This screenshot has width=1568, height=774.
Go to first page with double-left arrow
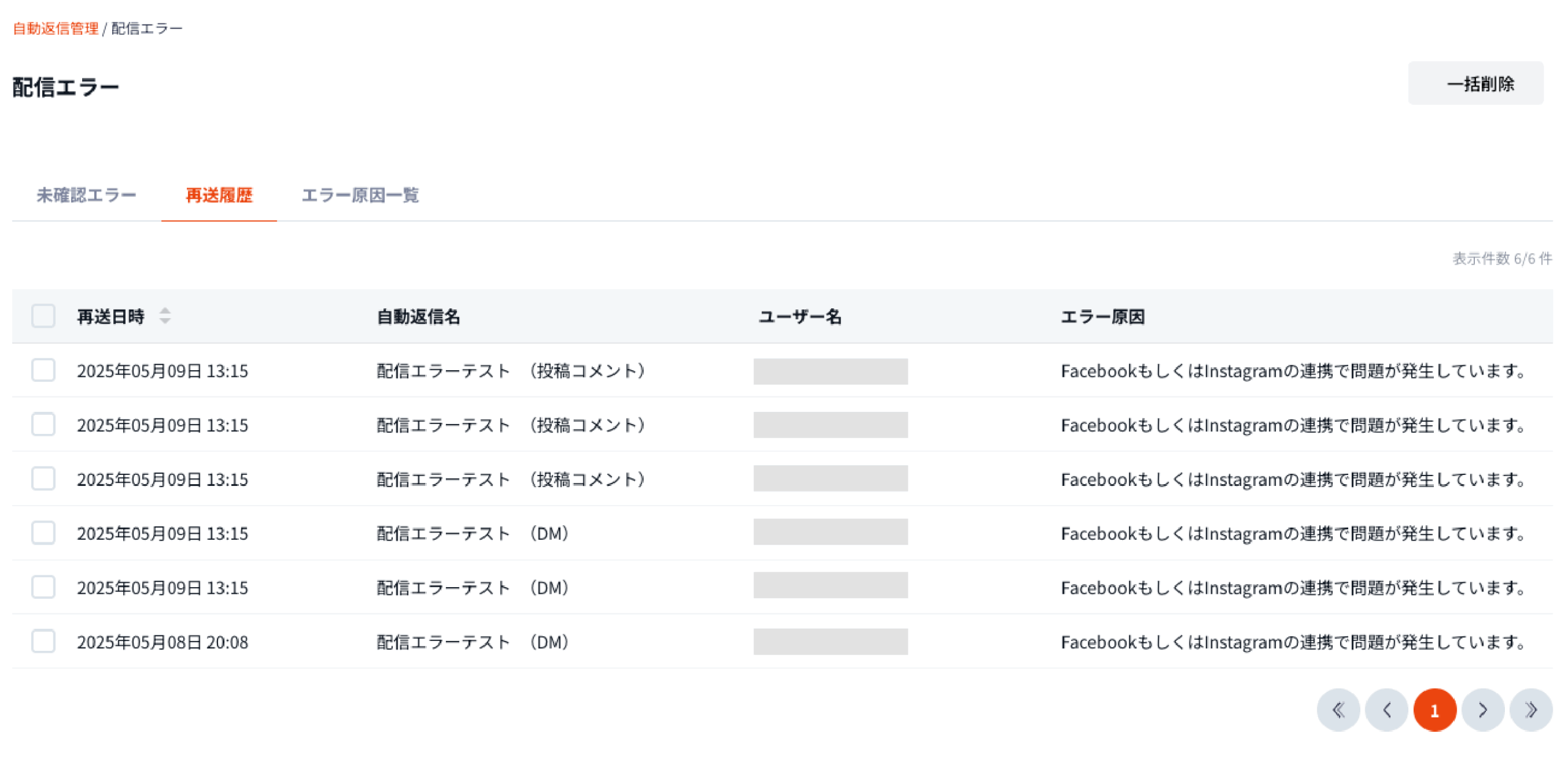tap(1338, 710)
